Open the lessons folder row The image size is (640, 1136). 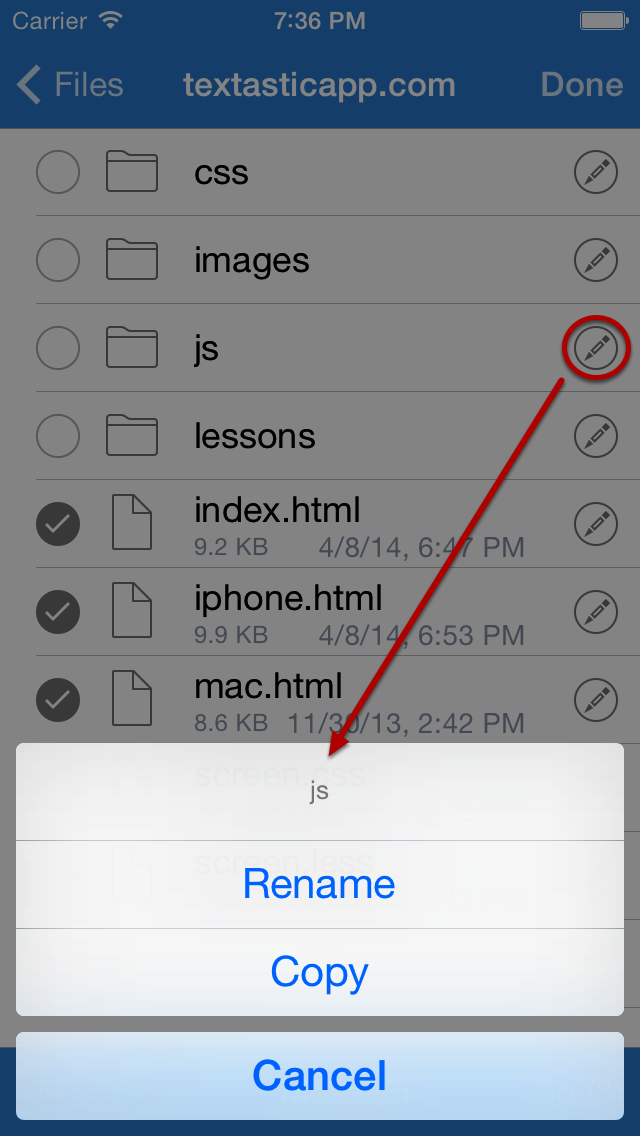click(x=320, y=436)
